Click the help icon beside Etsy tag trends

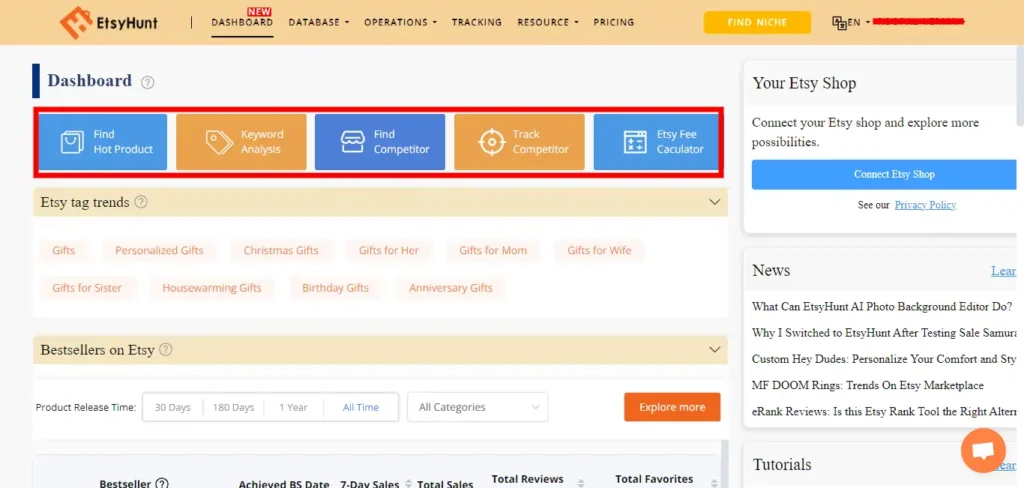click(141, 202)
